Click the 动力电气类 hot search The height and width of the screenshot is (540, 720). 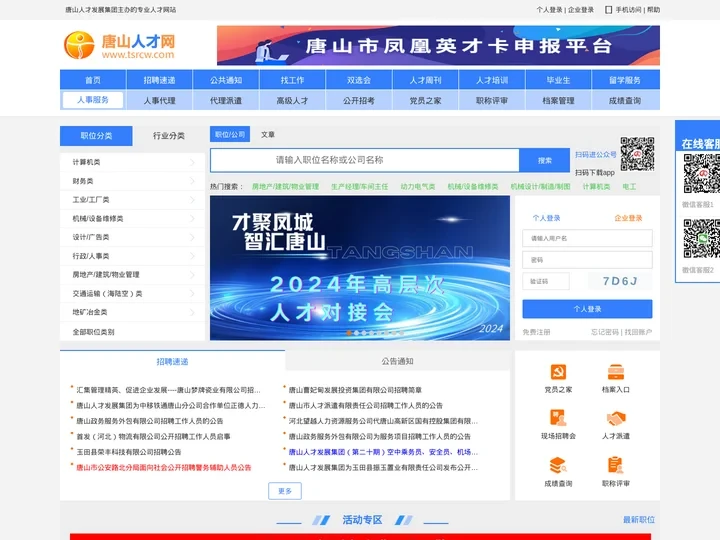(x=417, y=186)
